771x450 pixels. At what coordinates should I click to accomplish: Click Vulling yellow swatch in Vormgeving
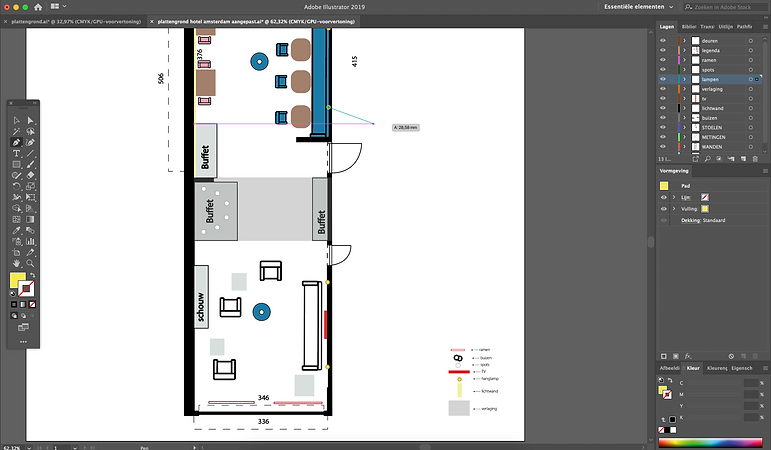click(705, 209)
